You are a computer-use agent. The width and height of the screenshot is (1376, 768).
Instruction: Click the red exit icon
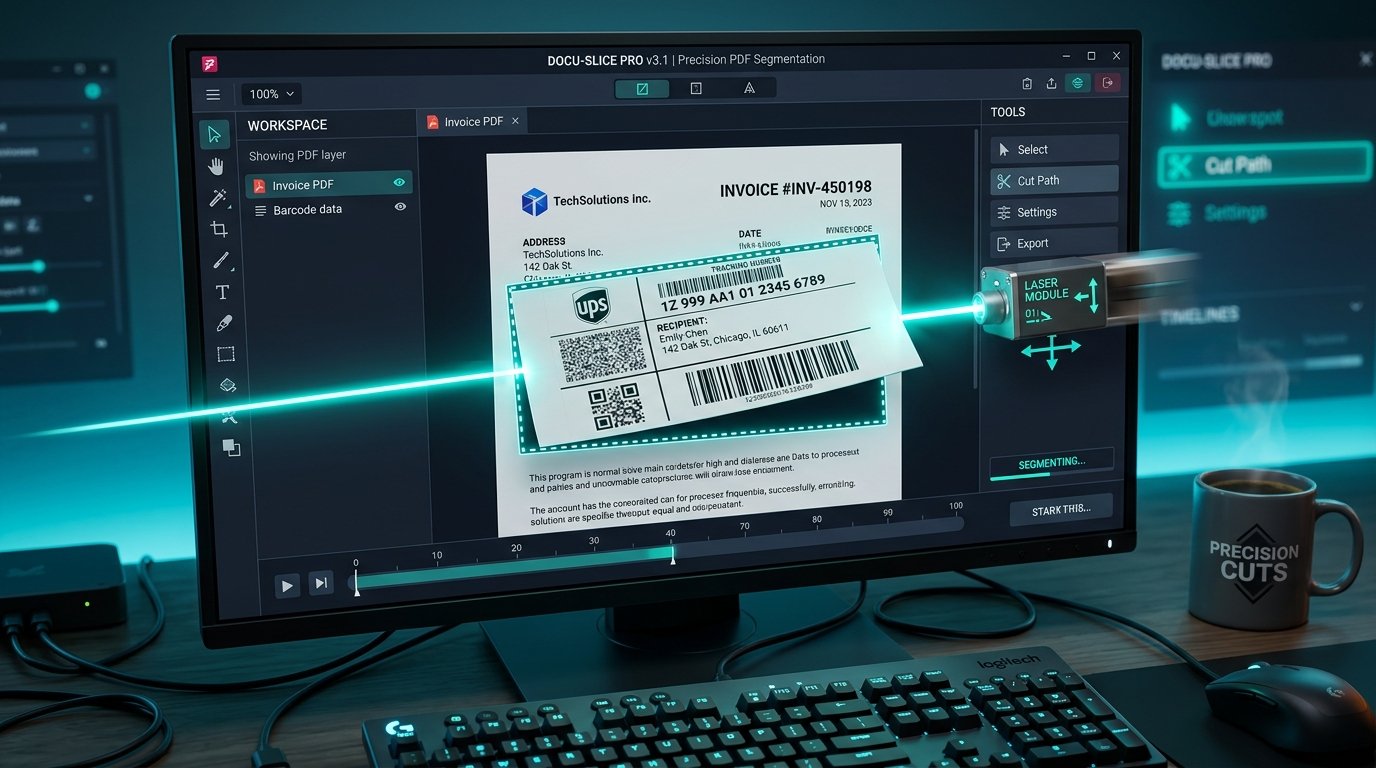[x=1108, y=84]
